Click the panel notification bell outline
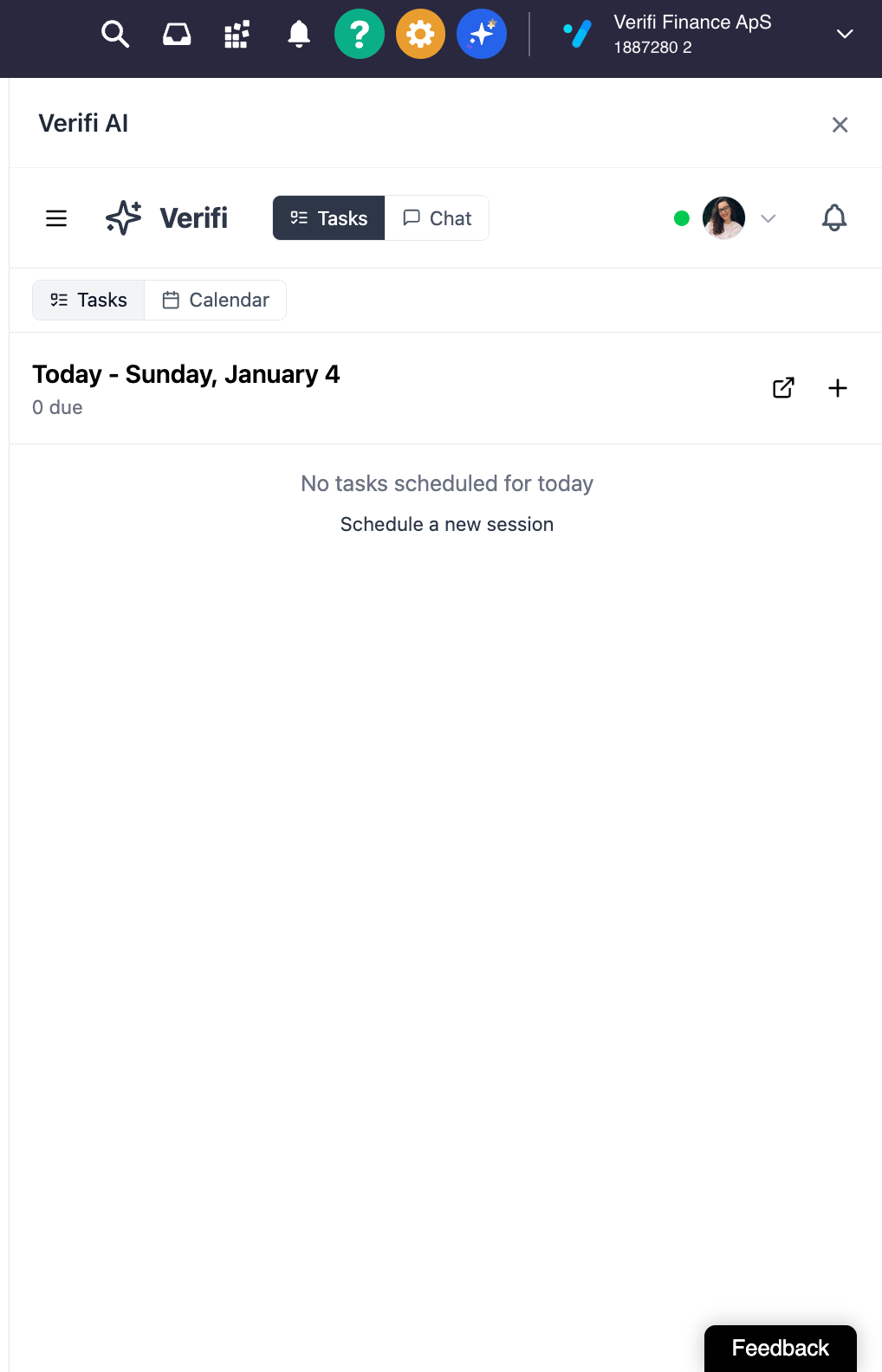The image size is (882, 1372). 833,217
